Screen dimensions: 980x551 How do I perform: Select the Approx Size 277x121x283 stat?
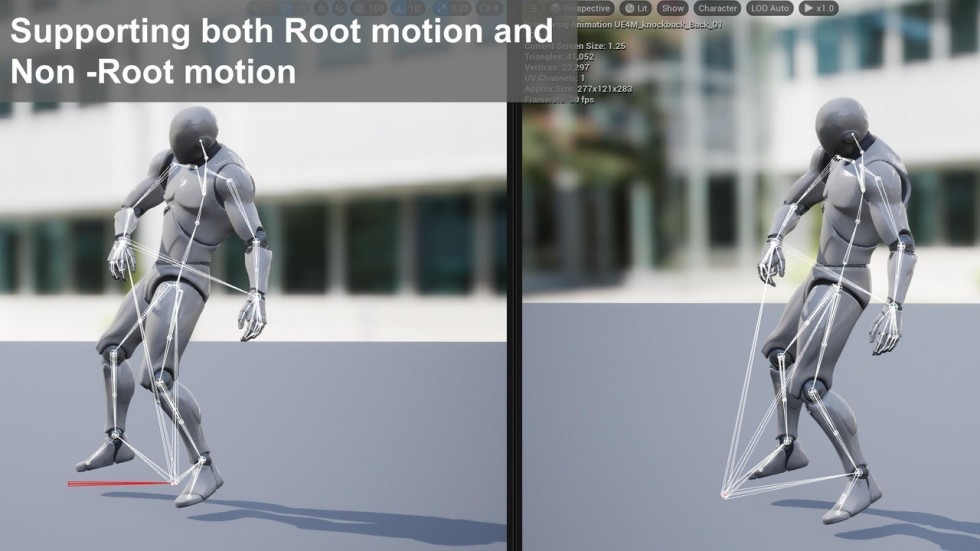[x=578, y=89]
